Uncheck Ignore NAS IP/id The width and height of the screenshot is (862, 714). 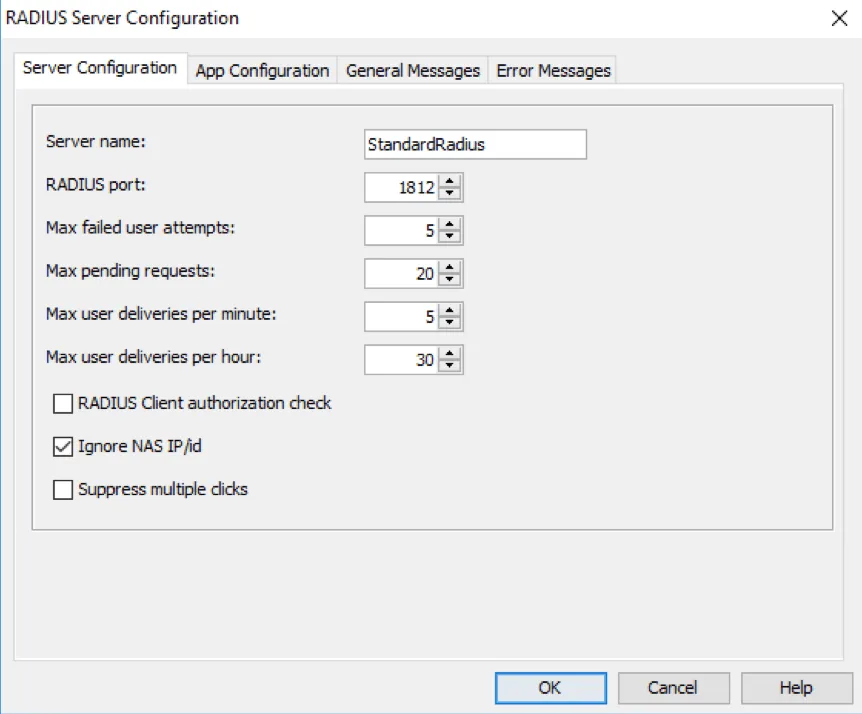coord(62,446)
